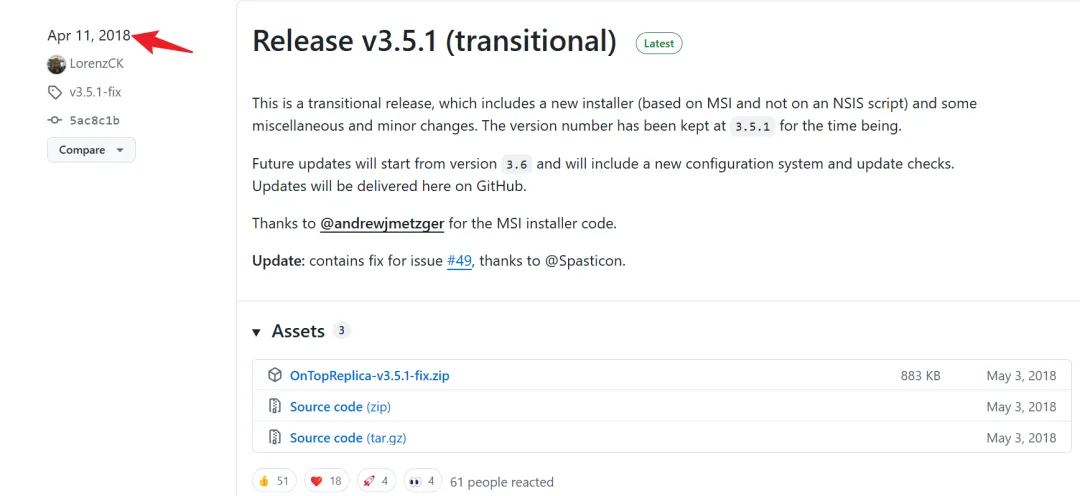Viewport: 1080px width, 496px height.
Task: Toggle the thumbs up reaction
Action: tap(272, 481)
